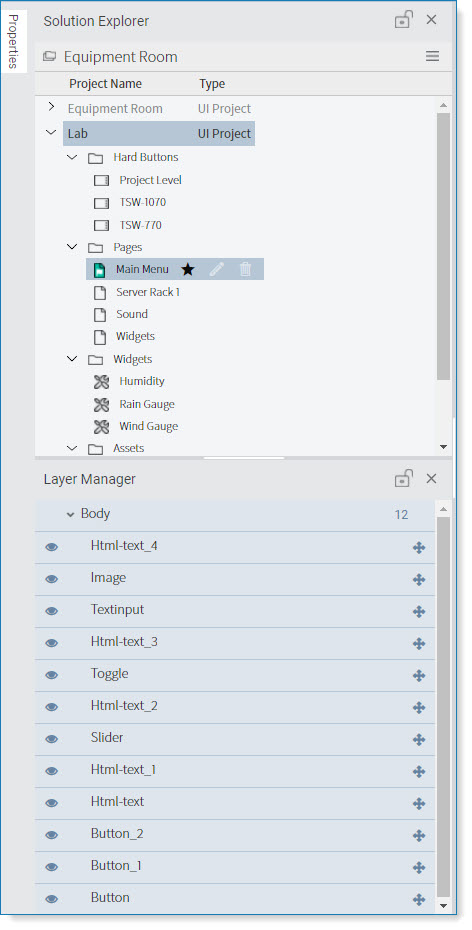Open the Equipment Room hamburger menu
The width and height of the screenshot is (472, 930).
click(x=432, y=56)
